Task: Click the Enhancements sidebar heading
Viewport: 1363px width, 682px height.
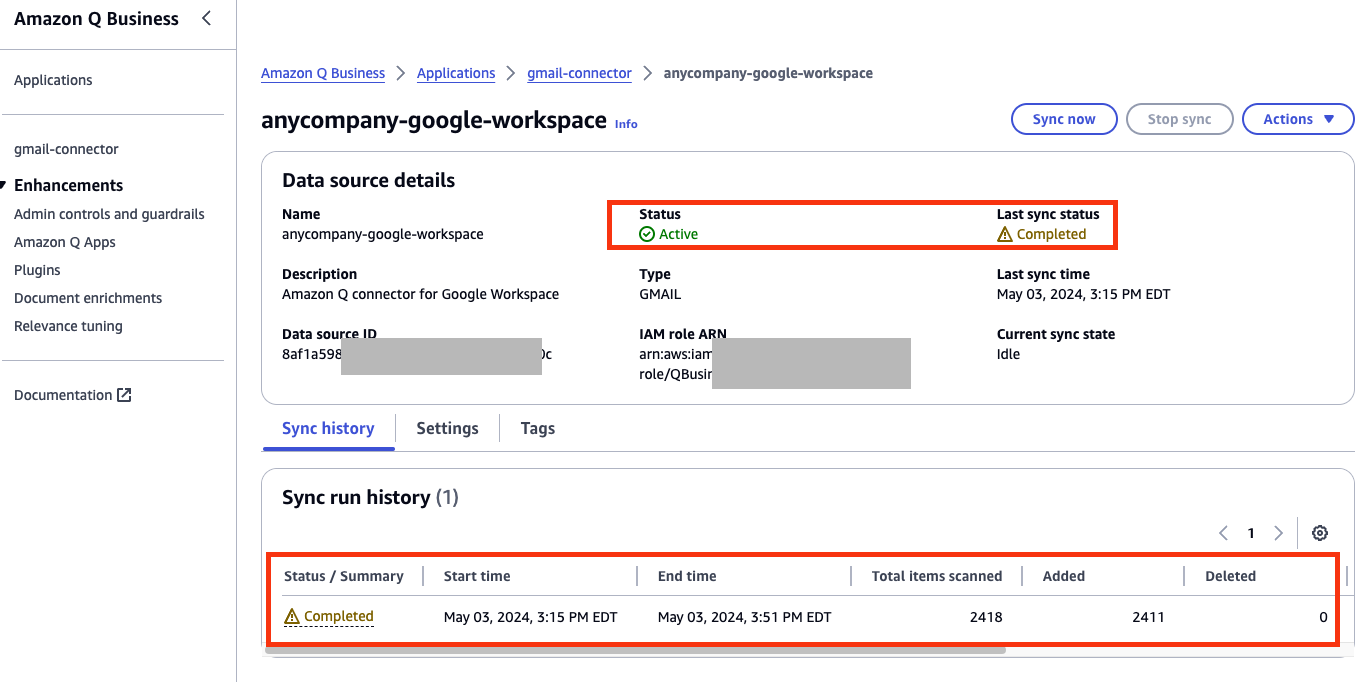Action: pos(69,185)
